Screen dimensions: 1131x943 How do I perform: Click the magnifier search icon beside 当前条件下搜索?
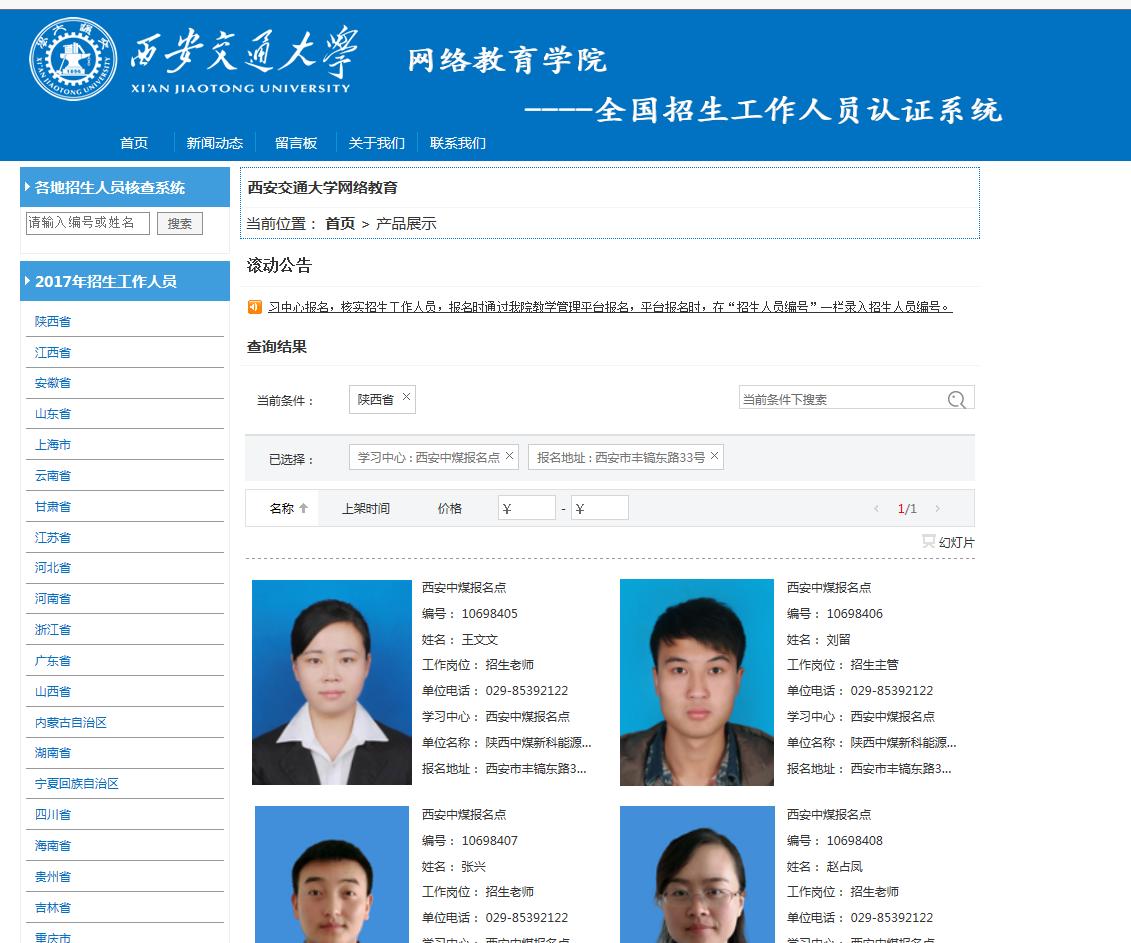pyautogui.click(x=957, y=398)
